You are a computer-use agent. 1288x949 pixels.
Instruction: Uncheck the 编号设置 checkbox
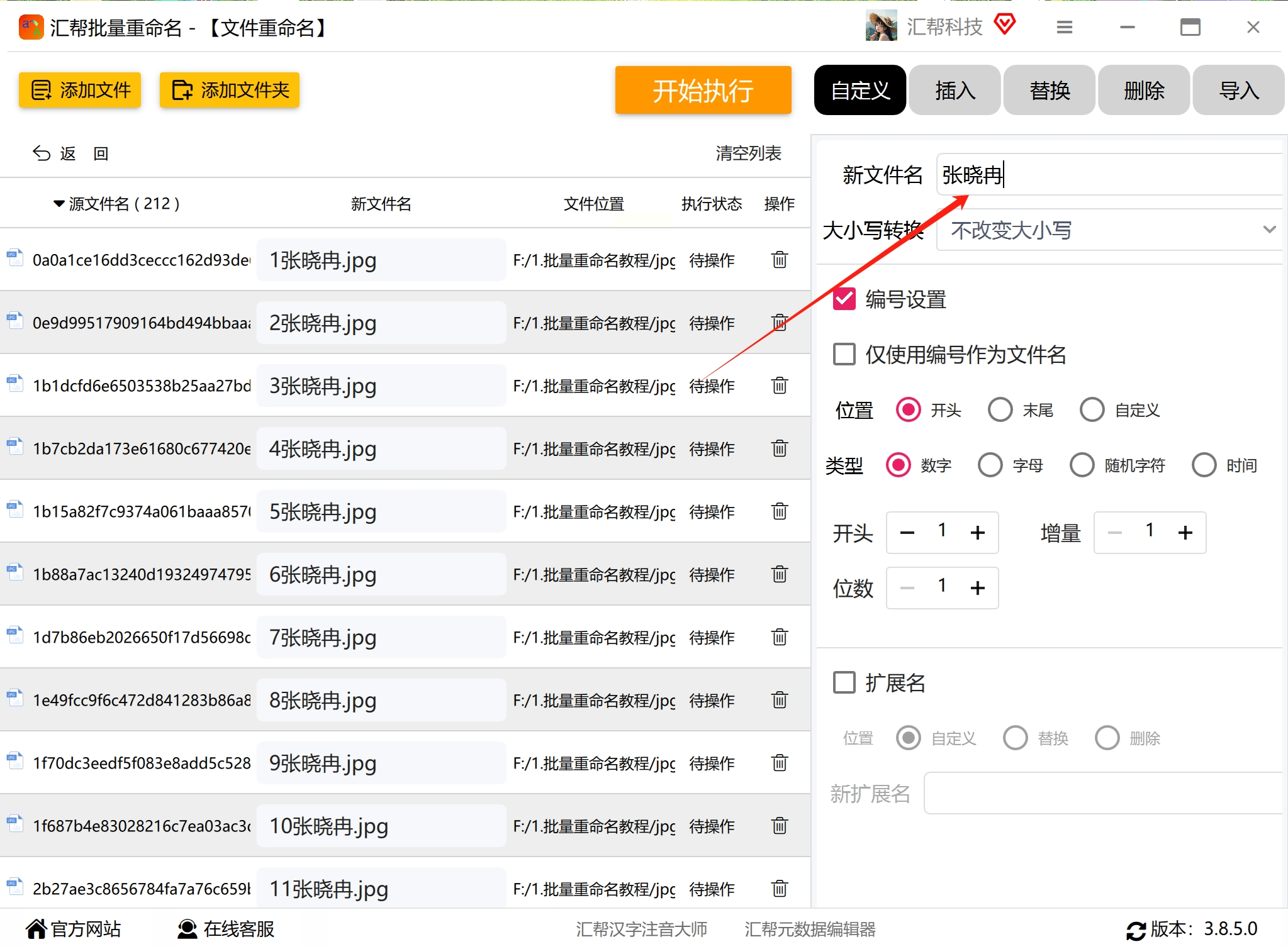pyautogui.click(x=844, y=299)
